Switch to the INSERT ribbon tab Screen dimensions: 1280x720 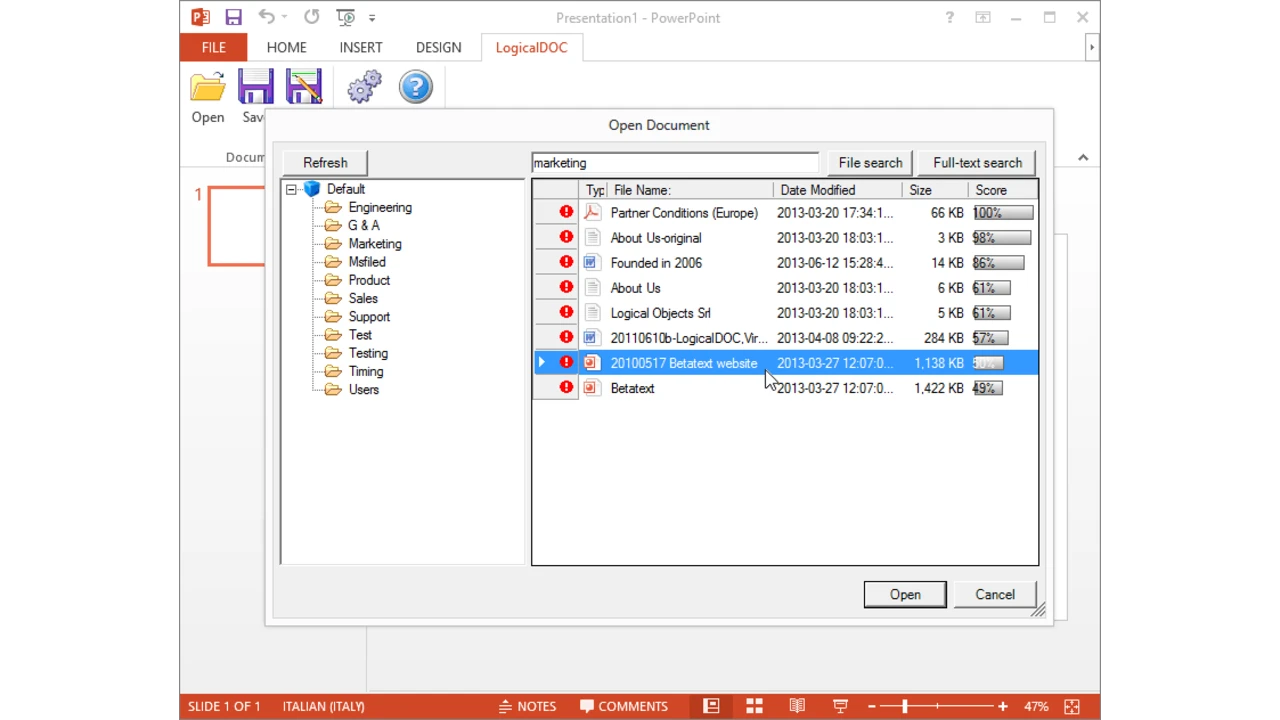pos(360,47)
